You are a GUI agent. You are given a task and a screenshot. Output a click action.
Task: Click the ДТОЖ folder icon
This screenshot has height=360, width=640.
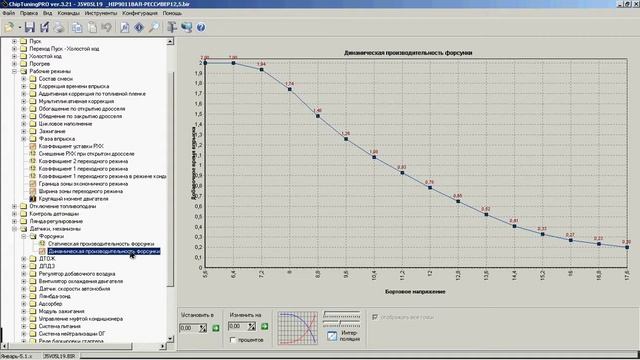click(x=33, y=258)
